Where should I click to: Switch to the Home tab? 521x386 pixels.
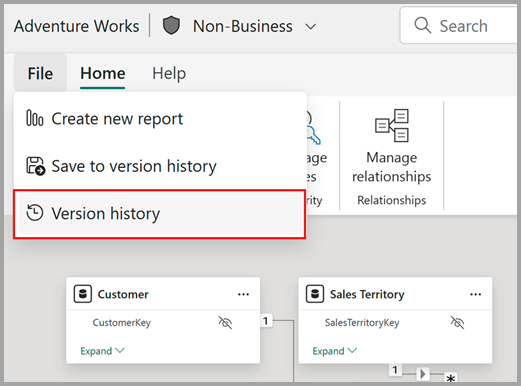103,73
